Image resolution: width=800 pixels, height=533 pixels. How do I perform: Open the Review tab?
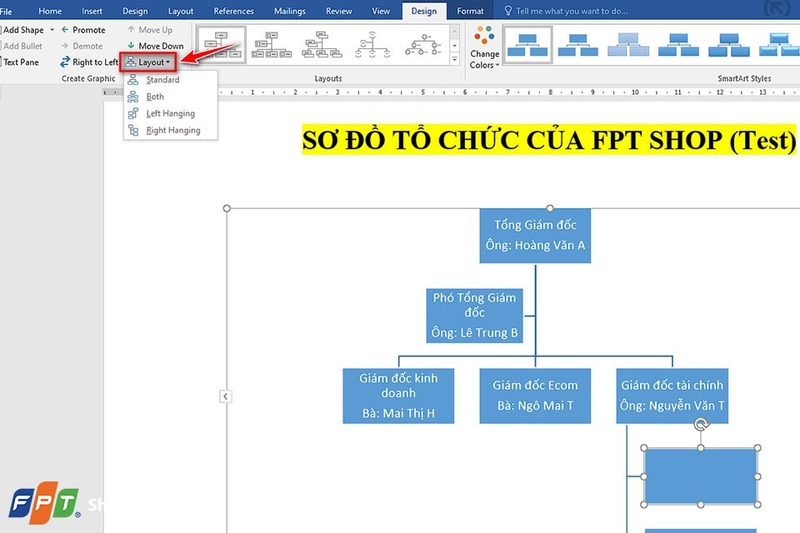pyautogui.click(x=339, y=11)
